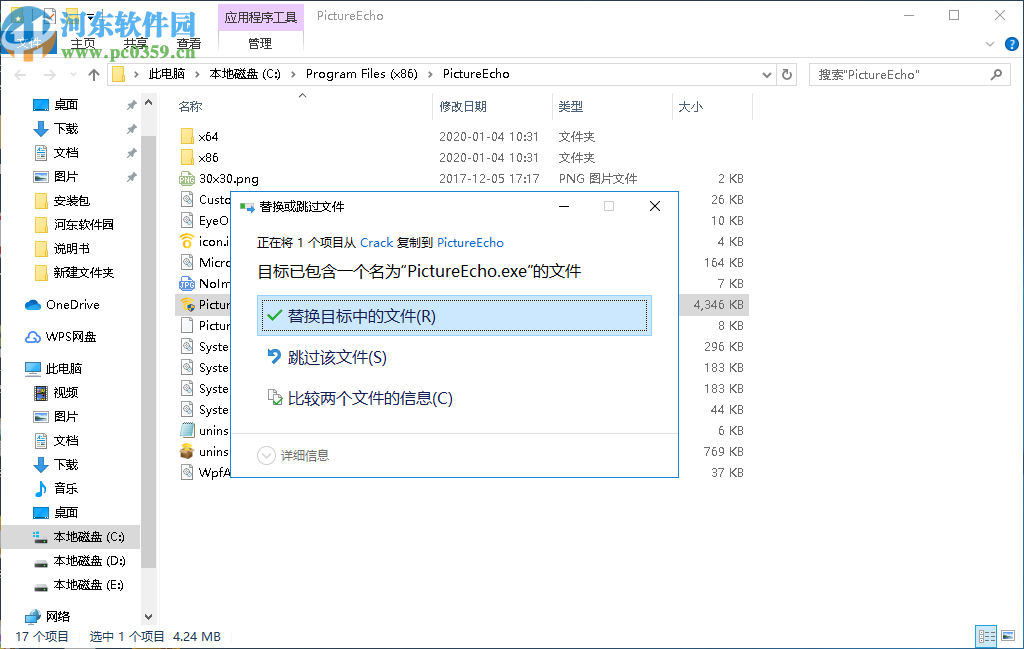
Task: Click the pin icon next to 桌面
Action: (x=130, y=104)
